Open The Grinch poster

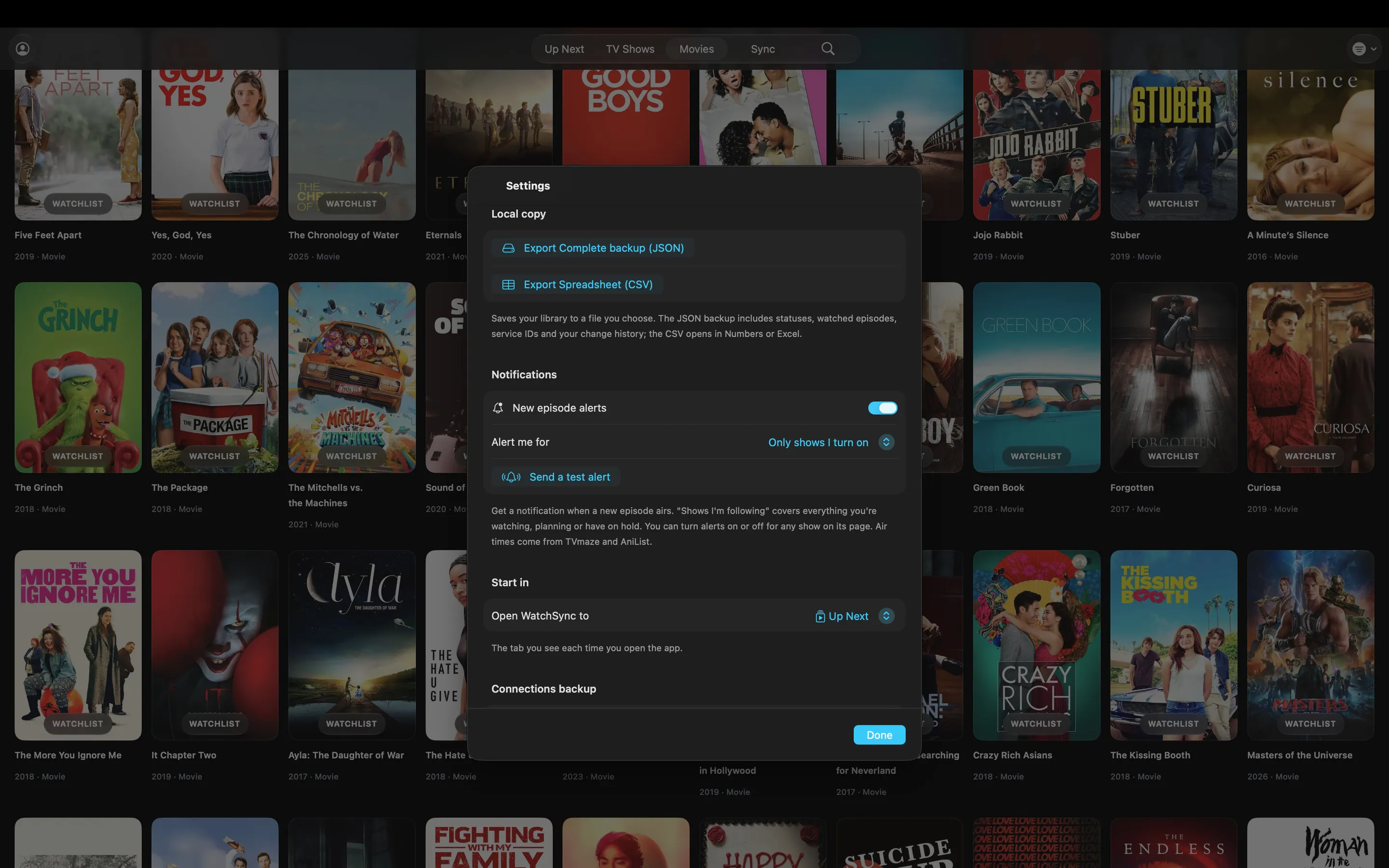pos(78,377)
